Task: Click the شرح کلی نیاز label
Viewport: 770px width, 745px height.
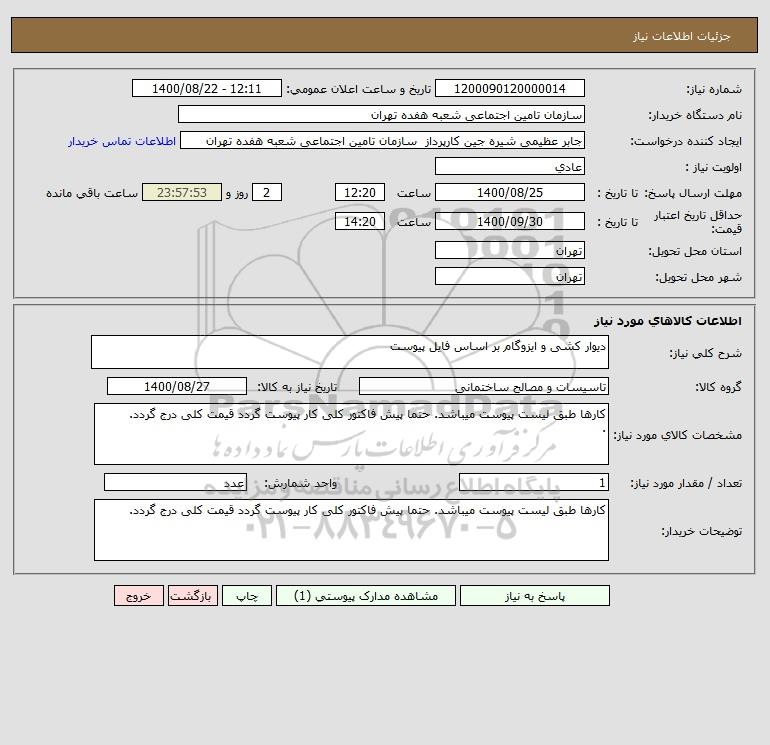Action: 706,353
